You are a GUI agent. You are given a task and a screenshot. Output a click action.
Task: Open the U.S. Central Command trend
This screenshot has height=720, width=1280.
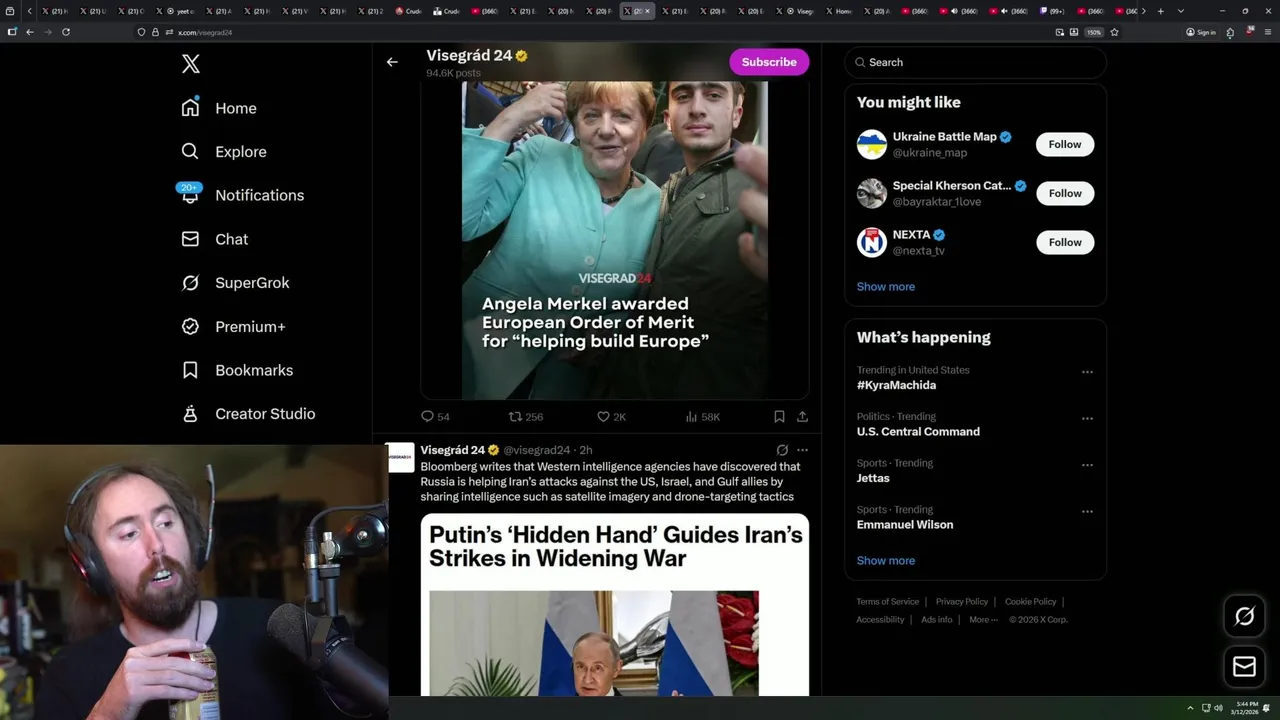click(x=918, y=432)
